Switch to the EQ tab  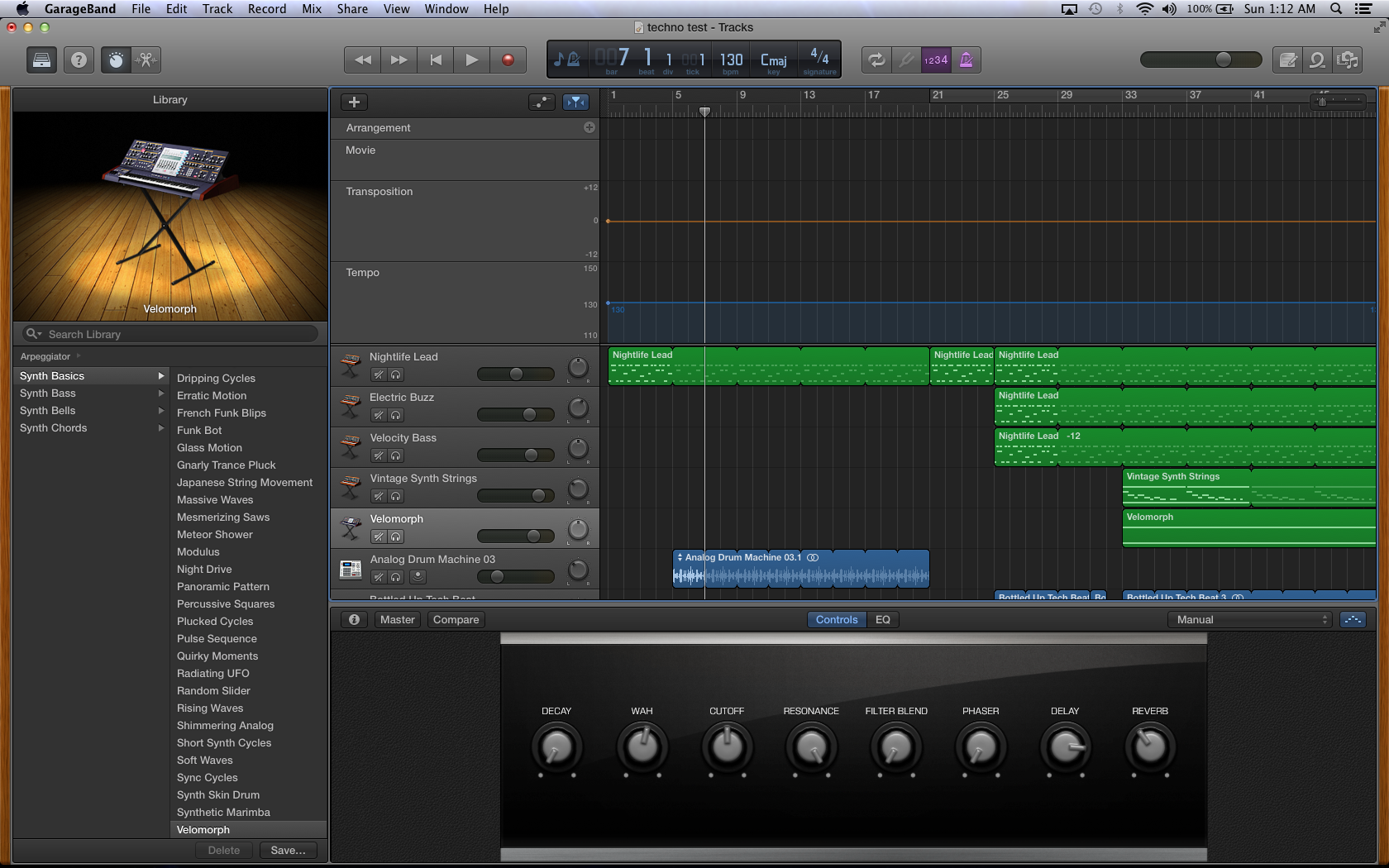(883, 619)
